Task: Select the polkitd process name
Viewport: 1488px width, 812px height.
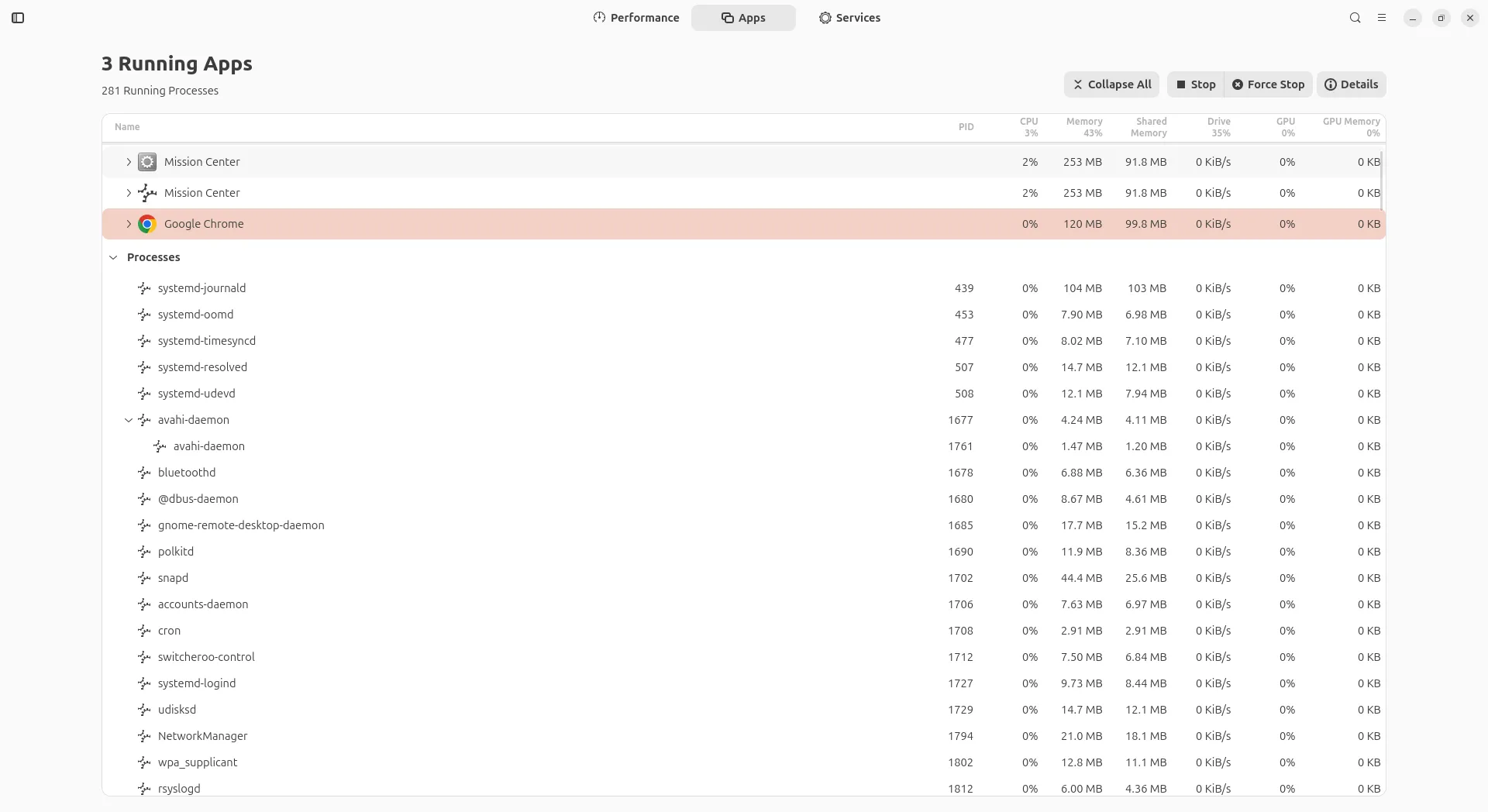Action: point(176,552)
